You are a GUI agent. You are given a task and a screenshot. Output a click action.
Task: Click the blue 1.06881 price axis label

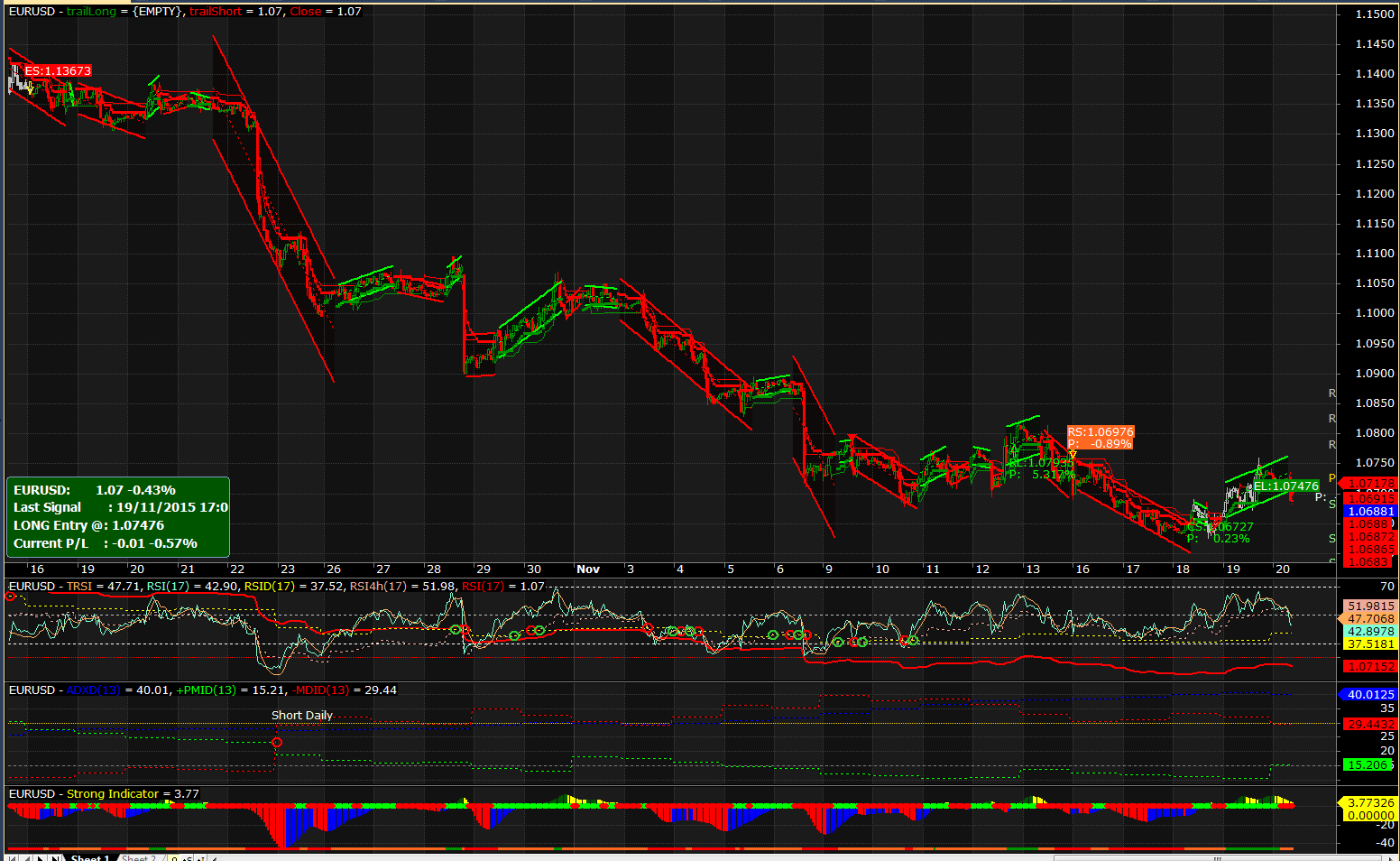tap(1370, 512)
